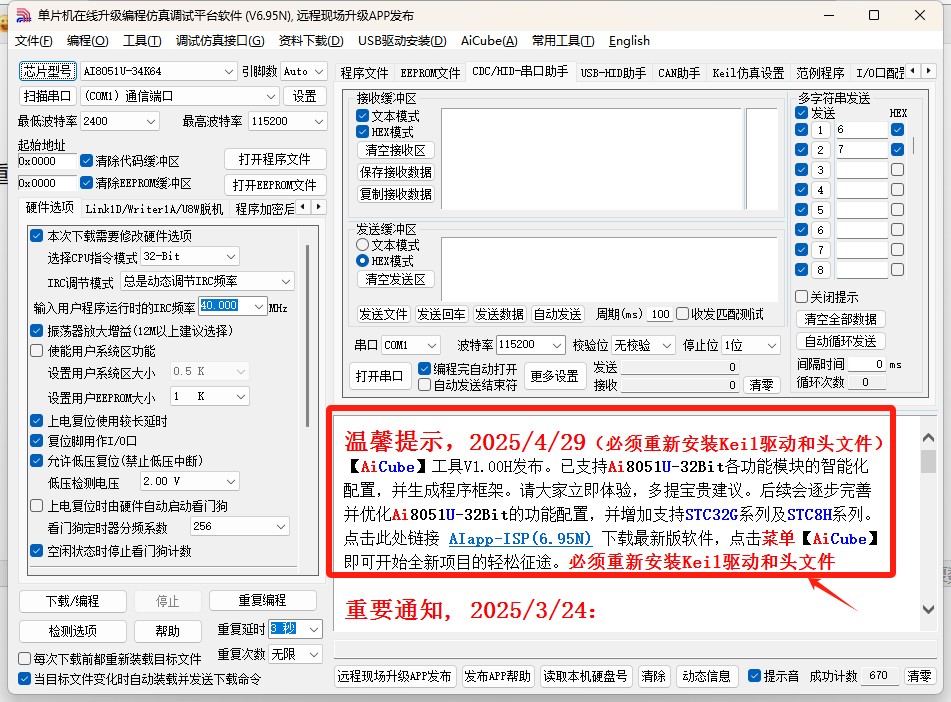
Task: Select send buffer 文本模式 radio button
Action: pyautogui.click(x=363, y=245)
